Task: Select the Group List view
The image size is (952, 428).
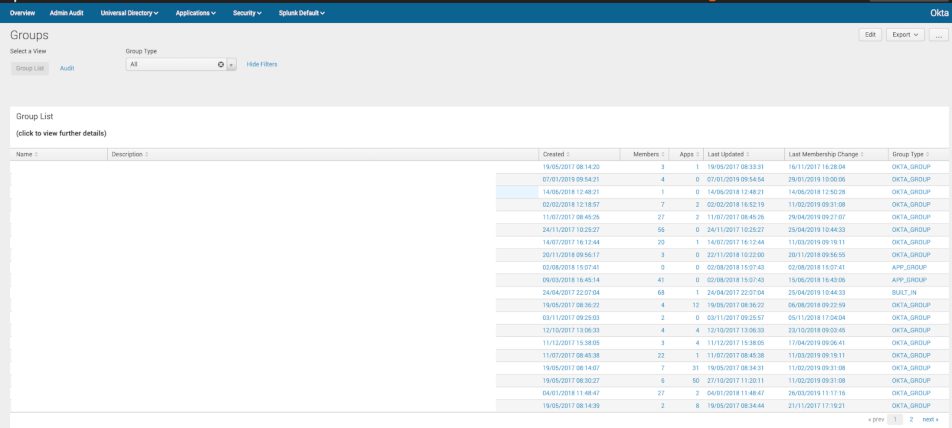Action: tap(30, 68)
